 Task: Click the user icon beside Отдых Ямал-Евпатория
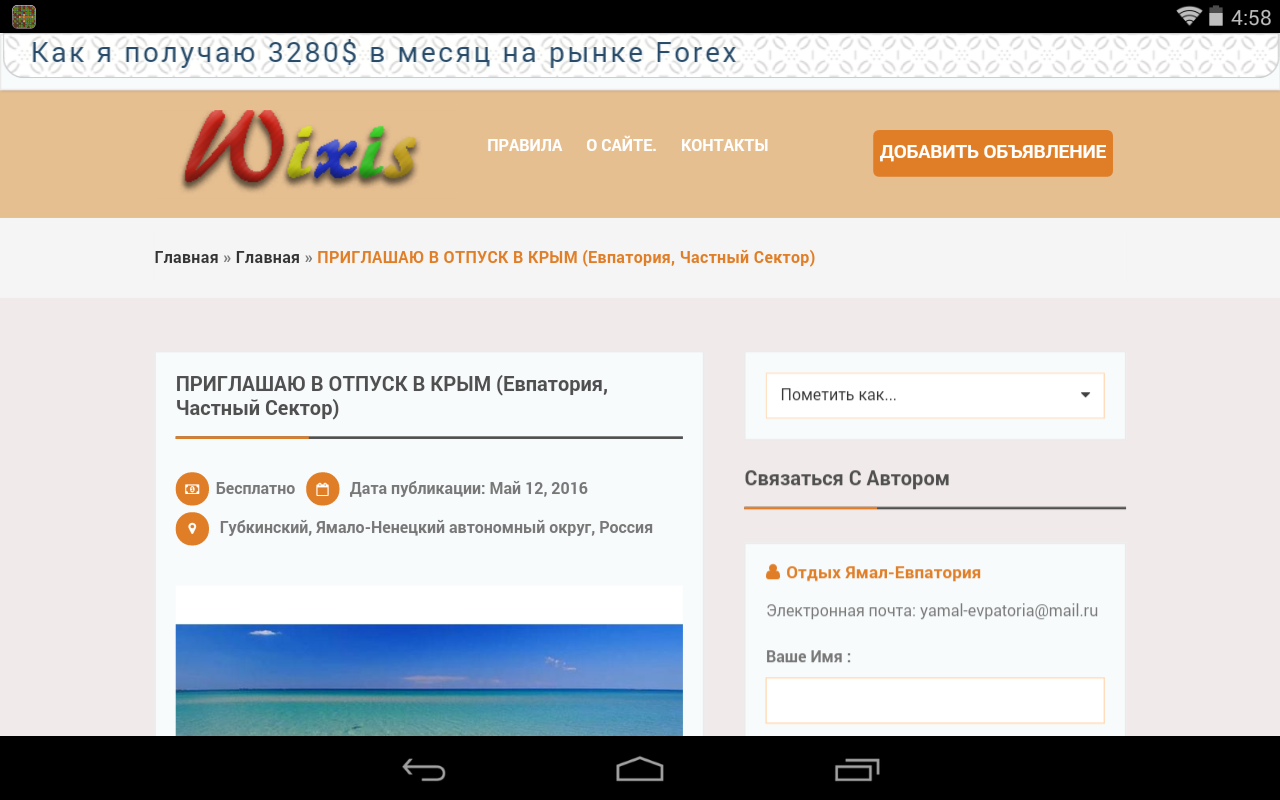pos(773,573)
